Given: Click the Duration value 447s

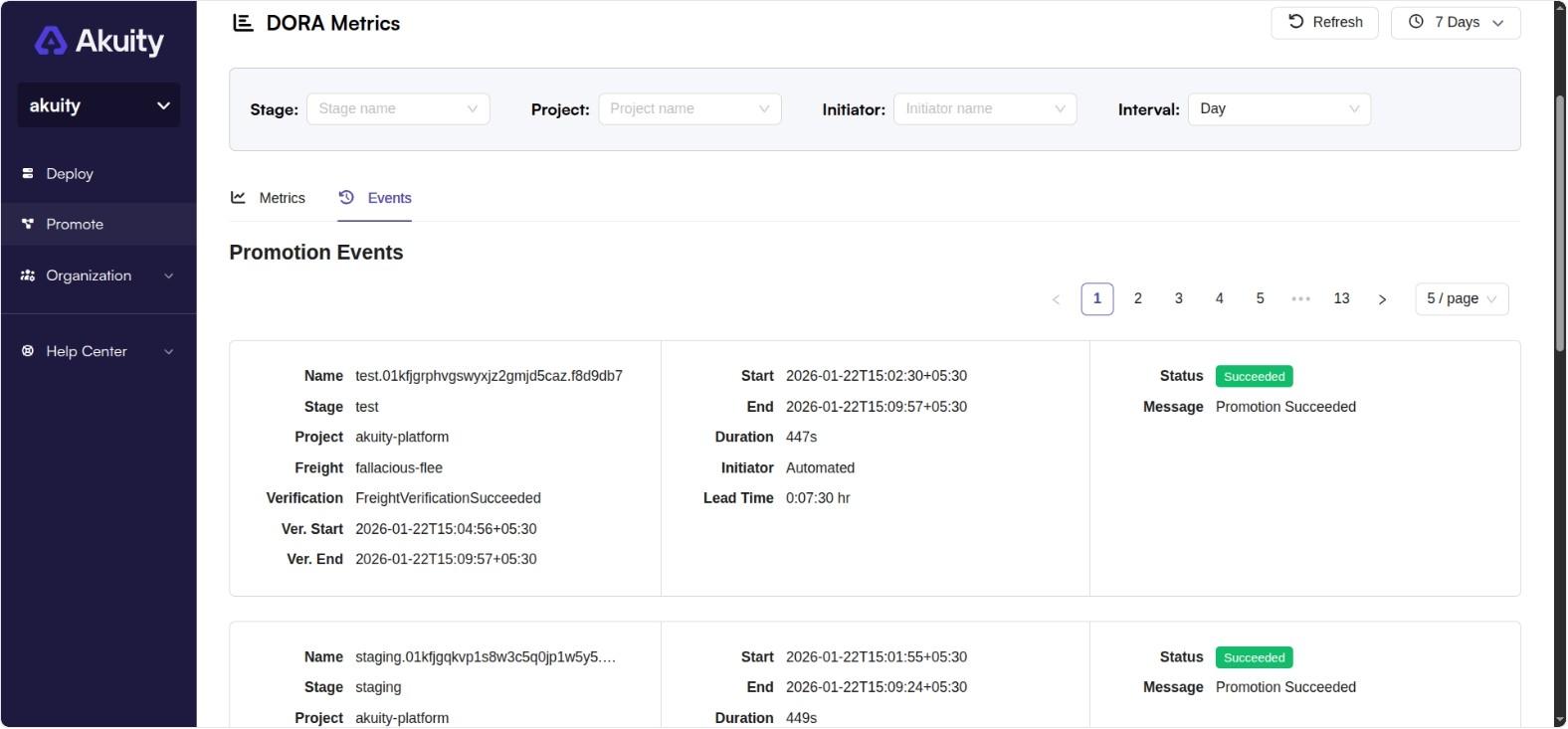Looking at the screenshot, I should (x=801, y=437).
